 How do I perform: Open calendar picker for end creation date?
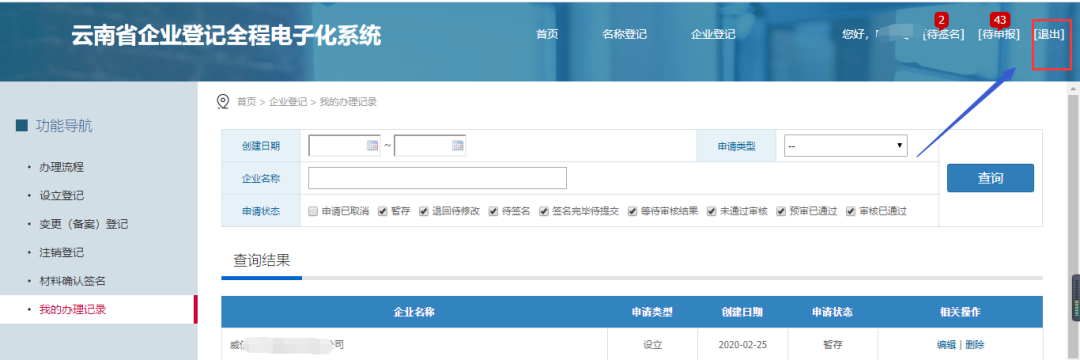pyautogui.click(x=458, y=145)
